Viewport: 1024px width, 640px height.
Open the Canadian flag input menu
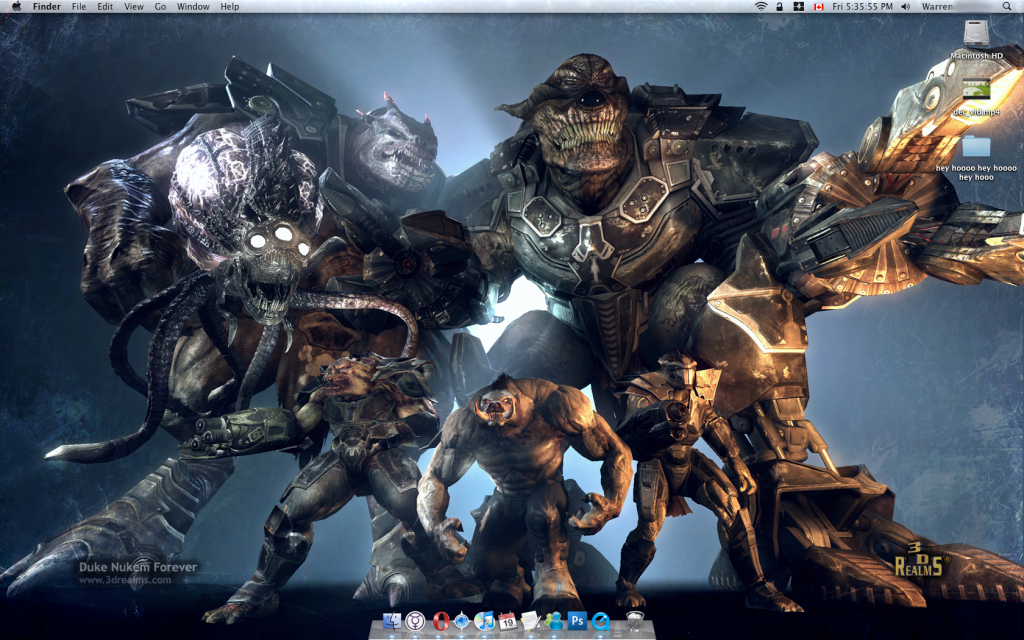tap(818, 7)
